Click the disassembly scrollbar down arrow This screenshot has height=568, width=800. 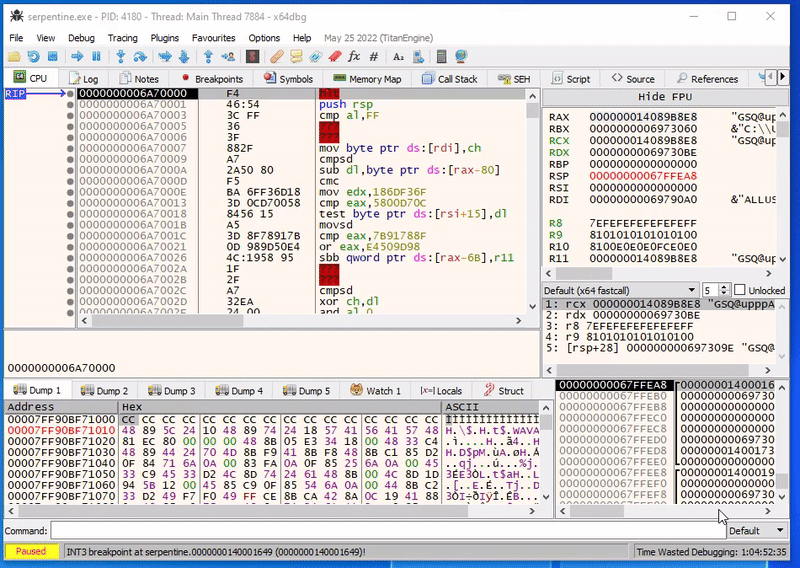(x=532, y=307)
